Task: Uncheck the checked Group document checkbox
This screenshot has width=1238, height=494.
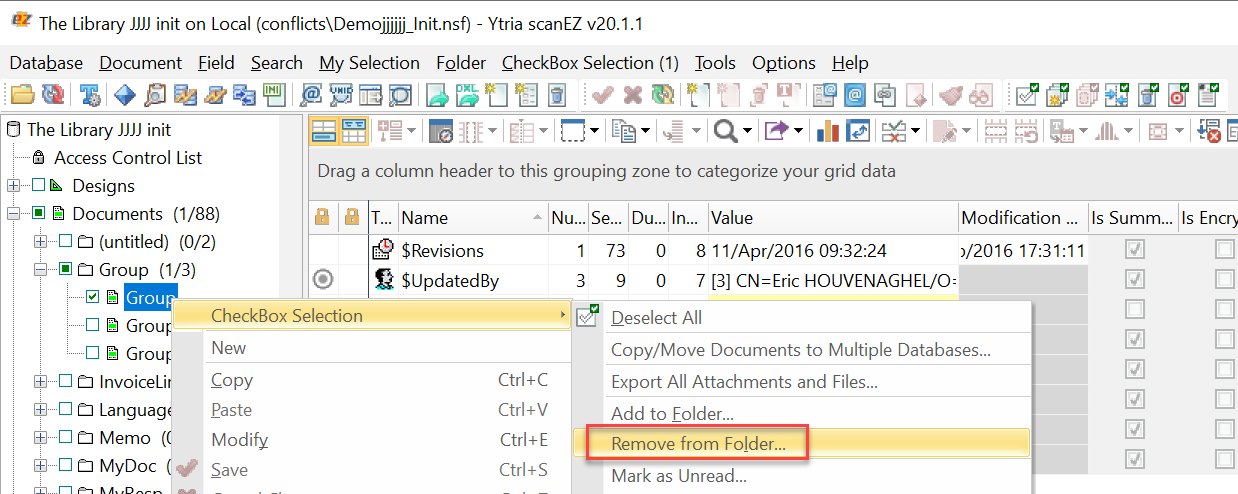Action: coord(93,297)
